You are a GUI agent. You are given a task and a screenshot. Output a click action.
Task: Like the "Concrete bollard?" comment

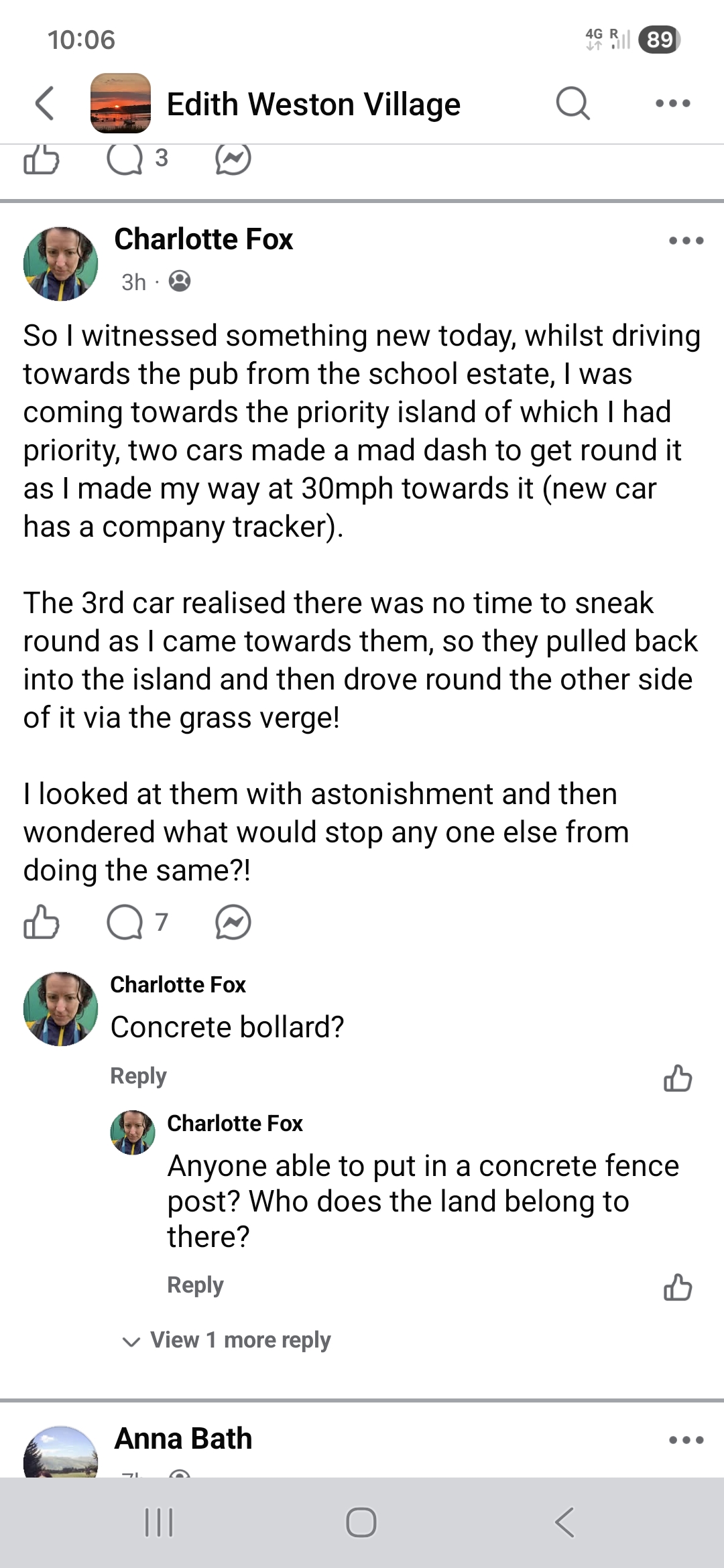[677, 1078]
